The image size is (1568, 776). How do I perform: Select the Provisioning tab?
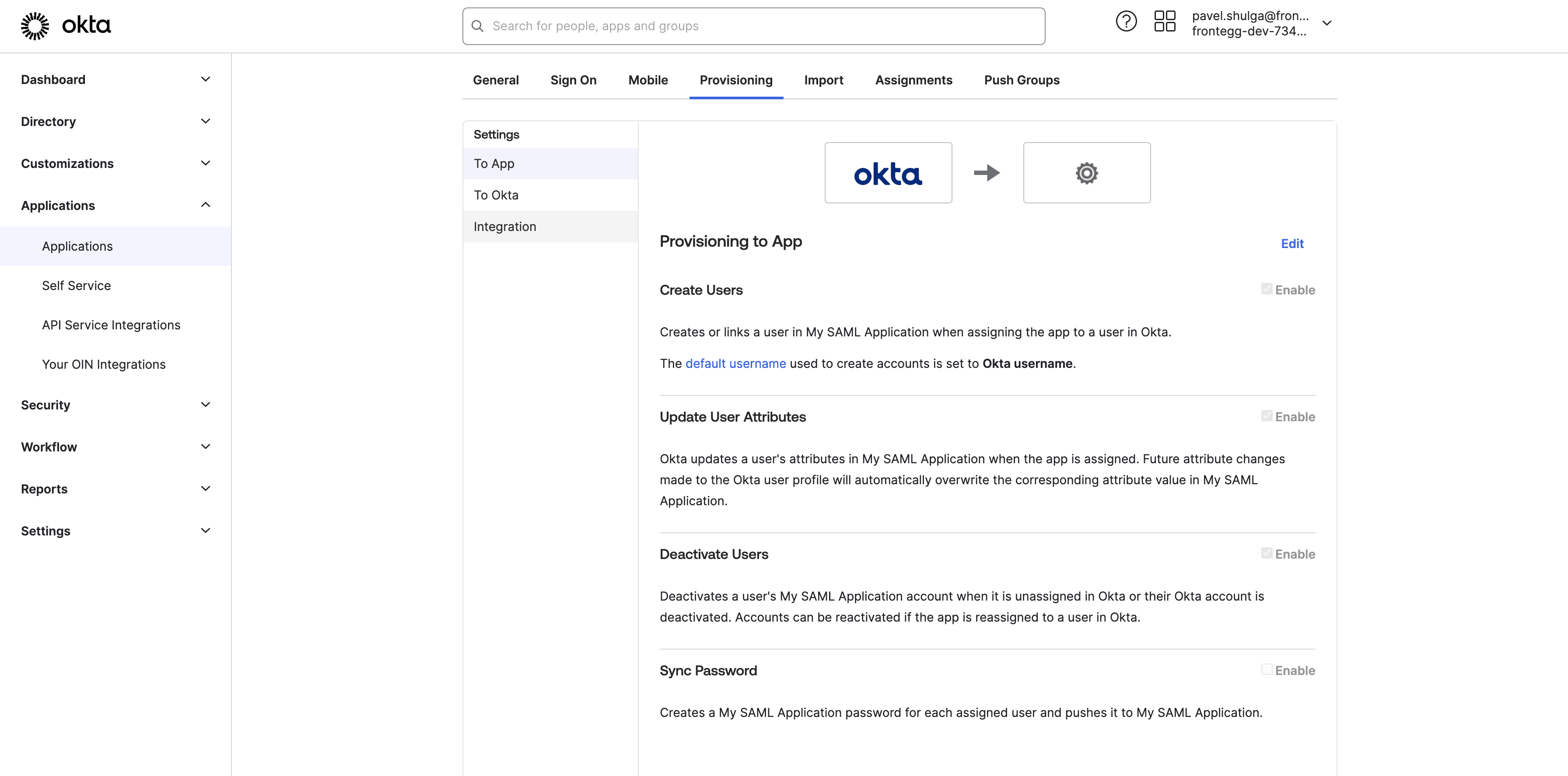(736, 80)
